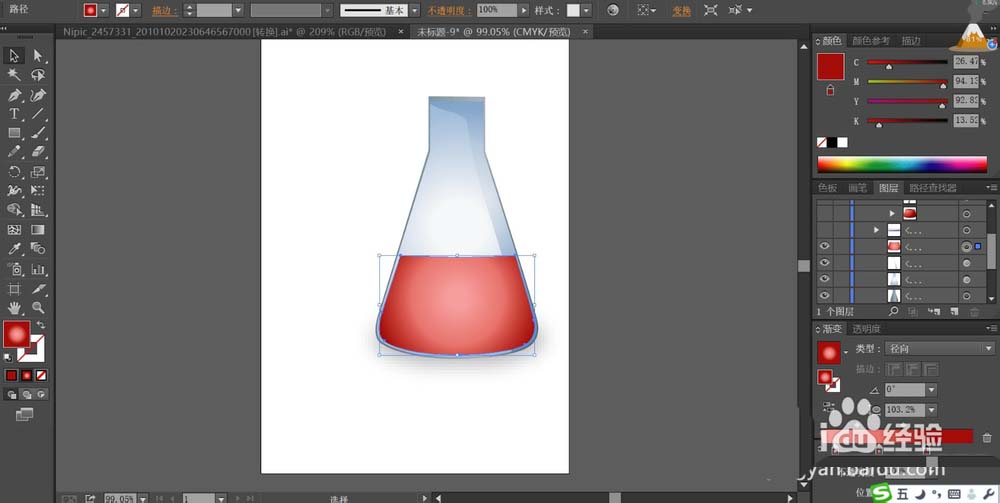Switch to 透明度 panel tab
The height and width of the screenshot is (503, 1000).
866,329
